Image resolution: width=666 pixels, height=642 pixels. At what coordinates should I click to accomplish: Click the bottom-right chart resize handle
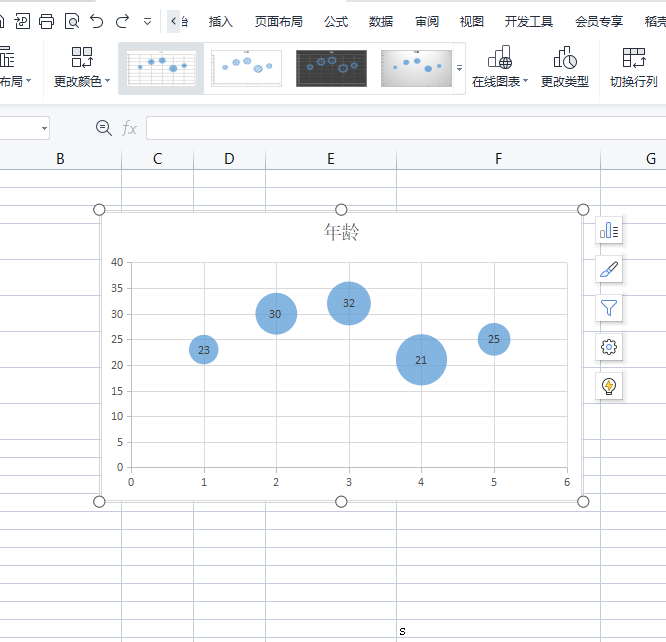pyautogui.click(x=583, y=502)
